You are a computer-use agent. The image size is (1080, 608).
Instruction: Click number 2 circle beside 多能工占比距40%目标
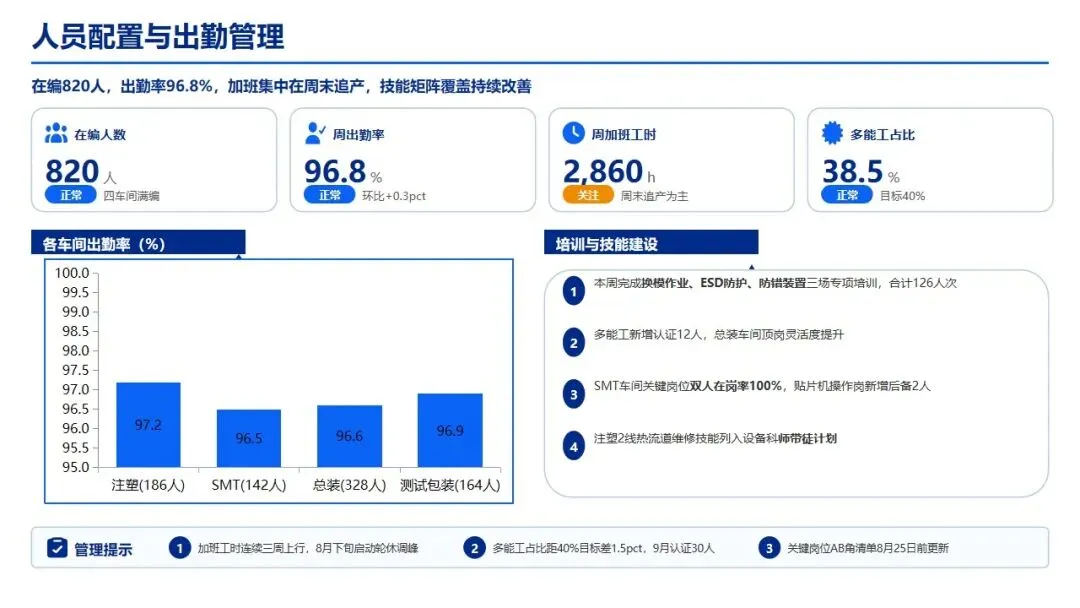tap(474, 548)
